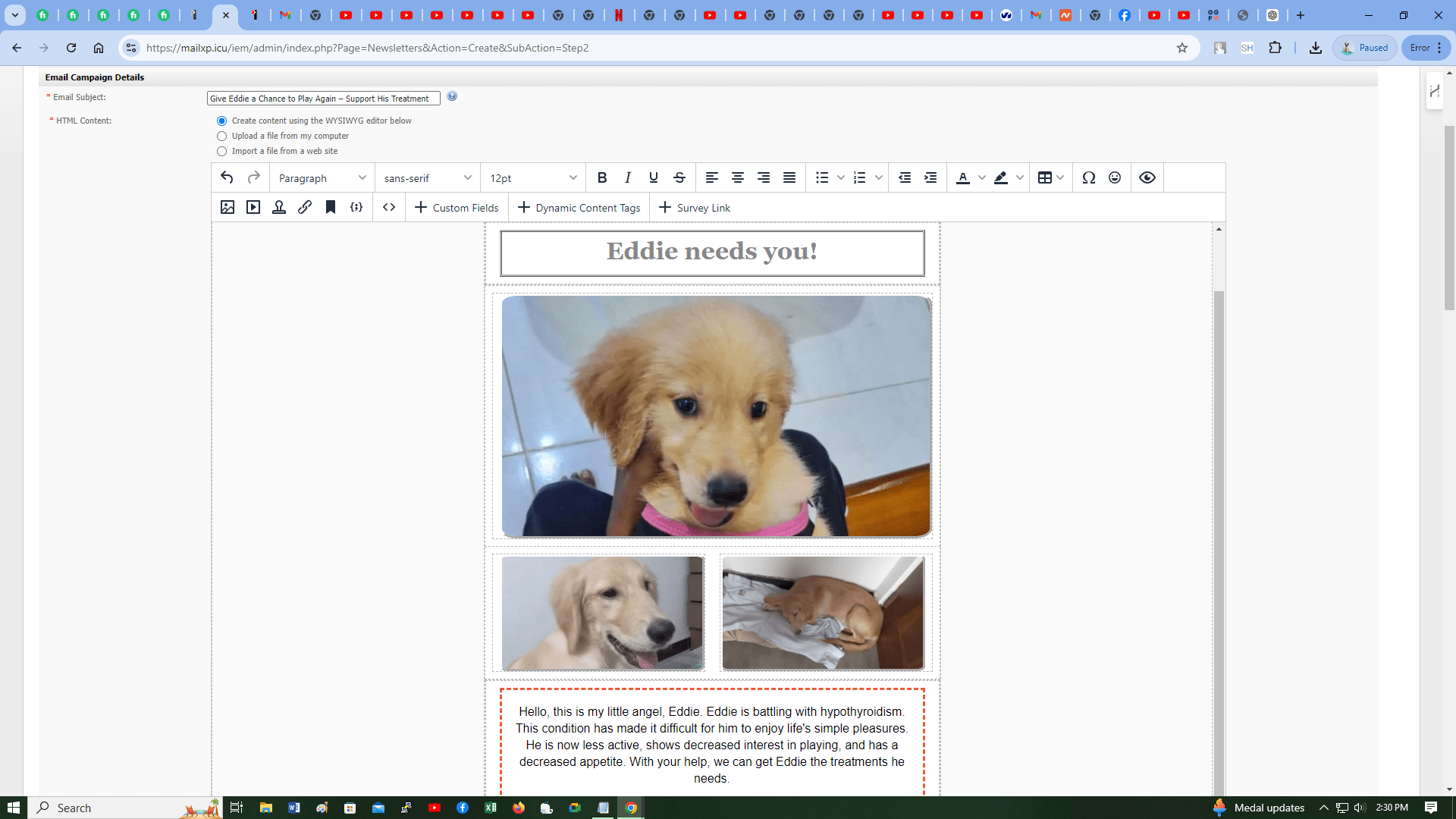
Task: Open the 12pt font size dropdown
Action: 533,177
